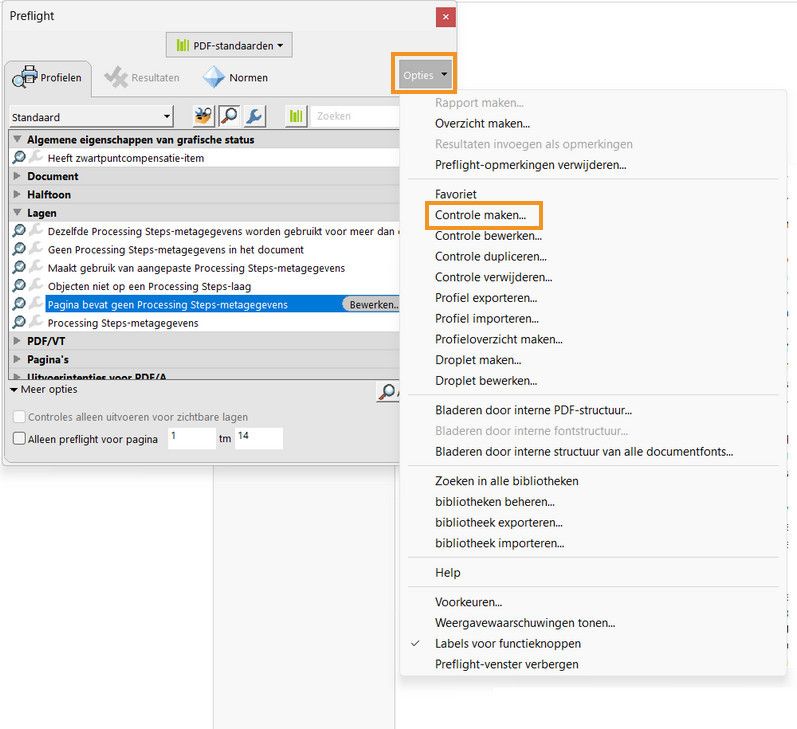Open the Standaard library combo box
This screenshot has height=729, width=797.
point(91,117)
